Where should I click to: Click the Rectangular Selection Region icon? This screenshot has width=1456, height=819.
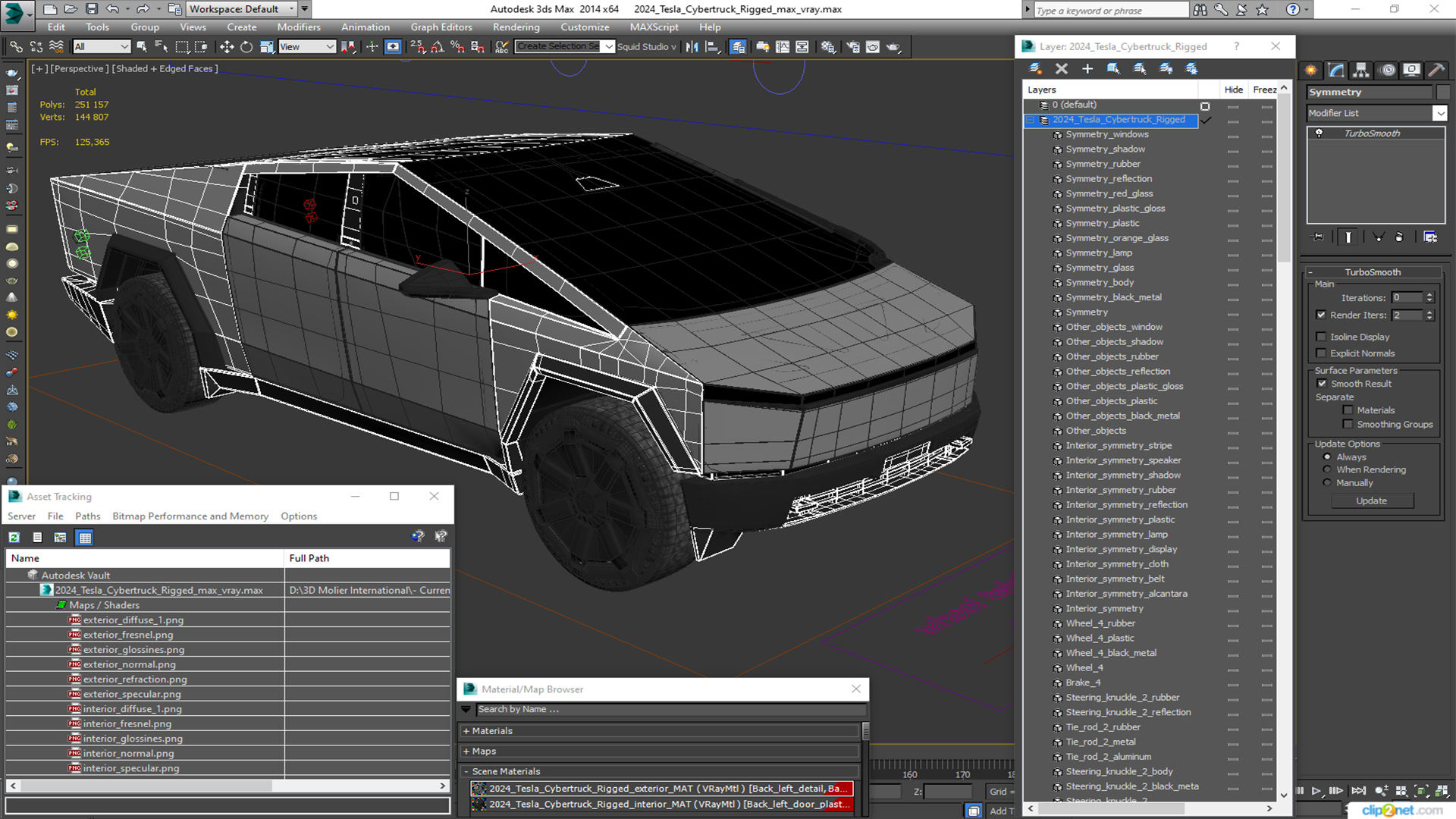[182, 47]
